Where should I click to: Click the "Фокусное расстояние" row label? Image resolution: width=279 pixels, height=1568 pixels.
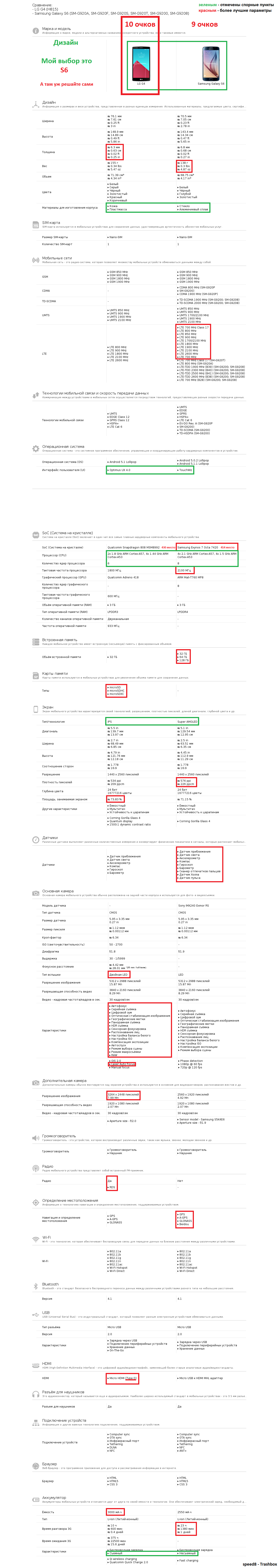point(58,967)
